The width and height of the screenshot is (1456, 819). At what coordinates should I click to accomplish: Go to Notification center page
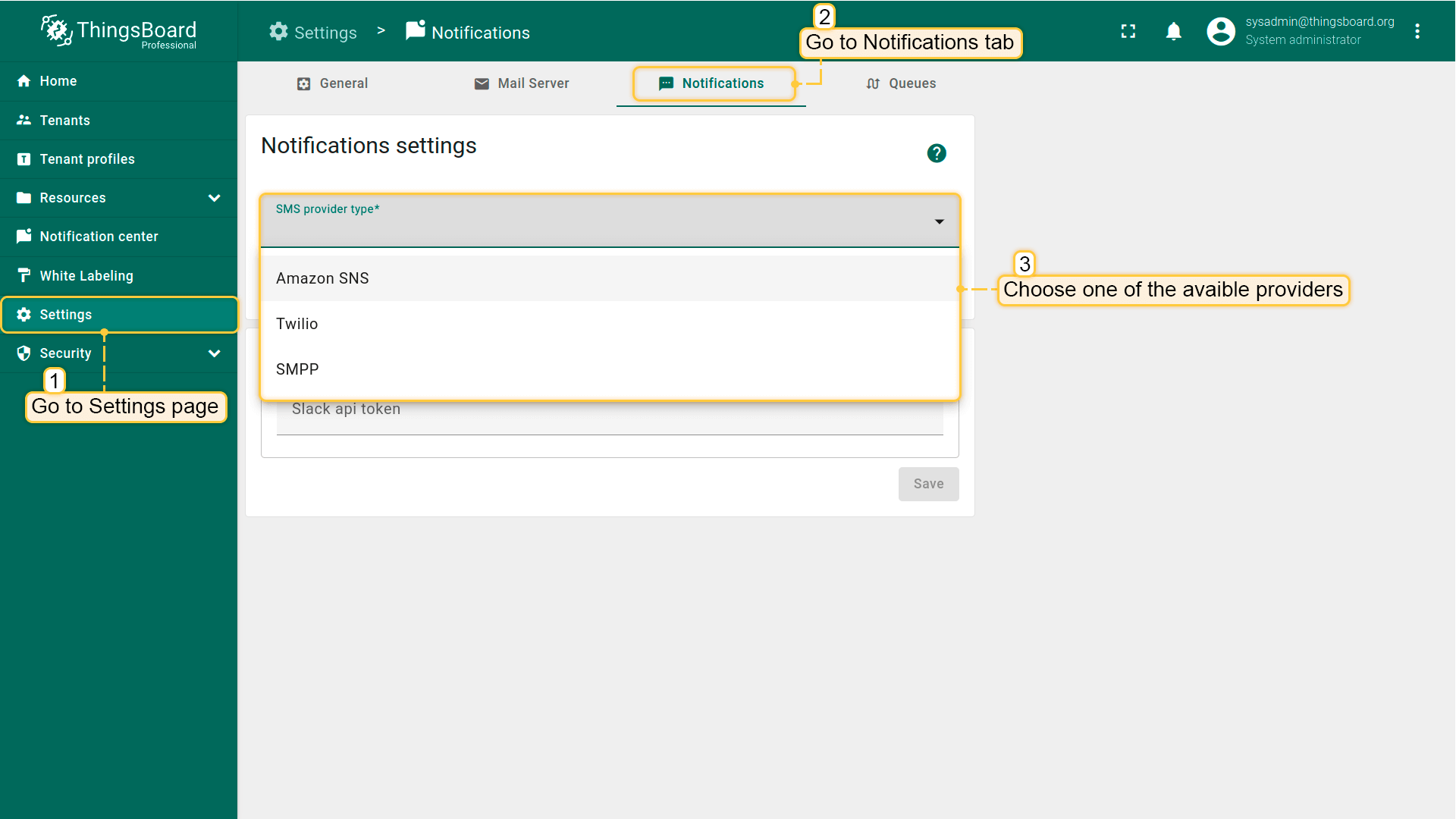99,237
